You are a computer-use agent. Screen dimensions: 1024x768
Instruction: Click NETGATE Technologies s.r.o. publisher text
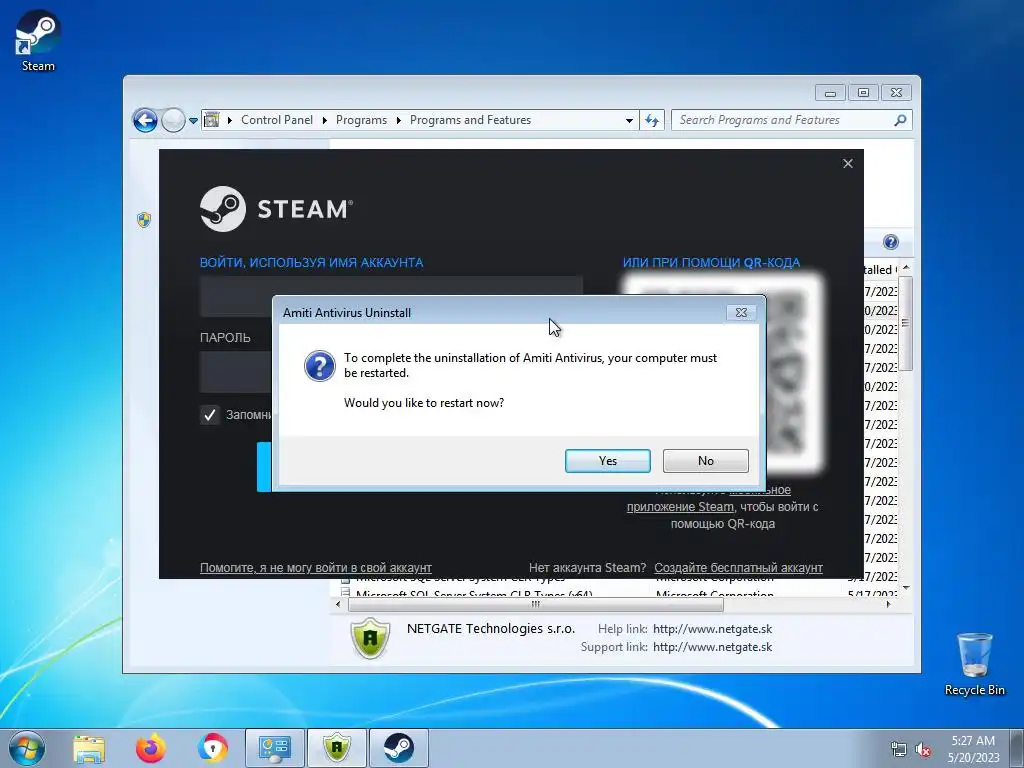490,629
